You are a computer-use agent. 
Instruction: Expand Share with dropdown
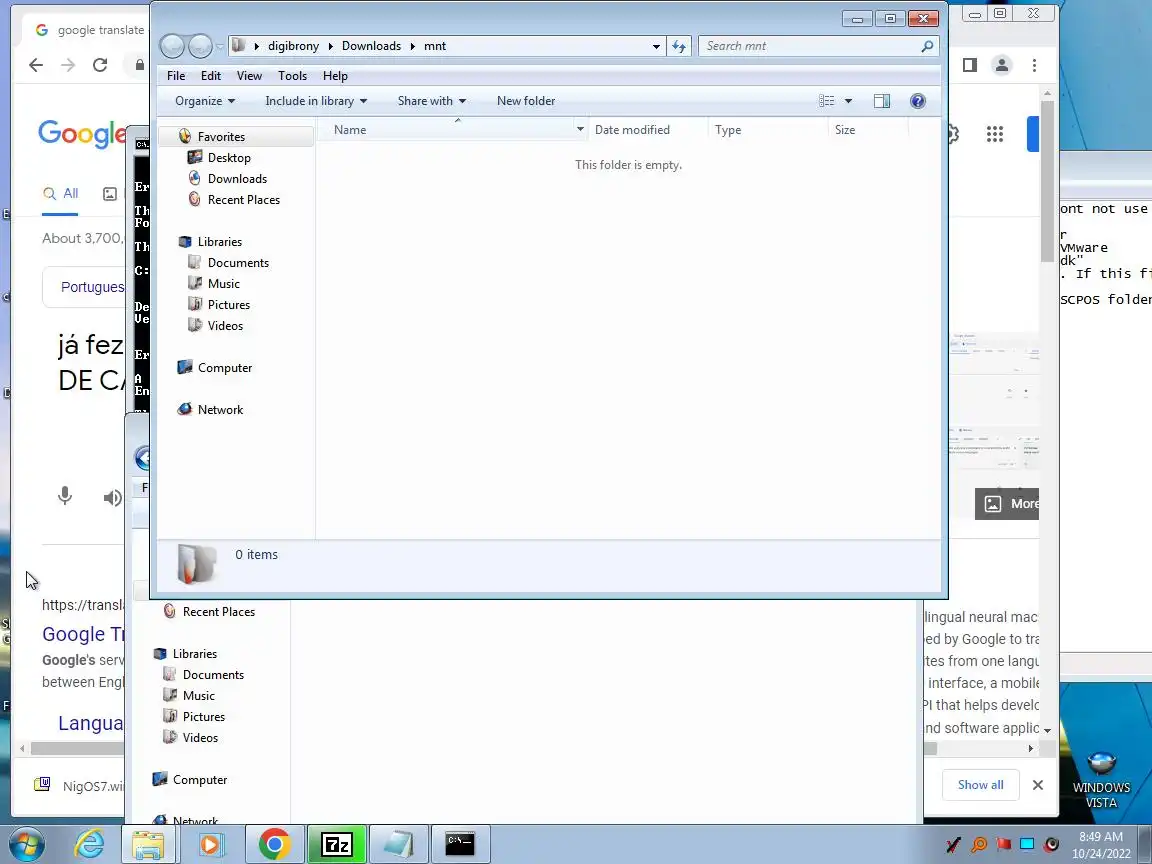[x=432, y=101]
